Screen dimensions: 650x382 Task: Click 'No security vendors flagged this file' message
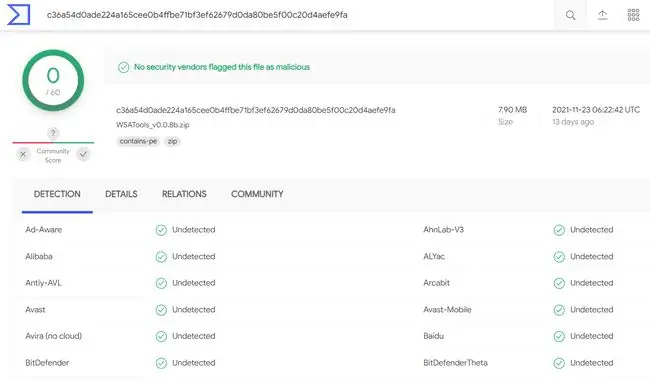tap(222, 67)
